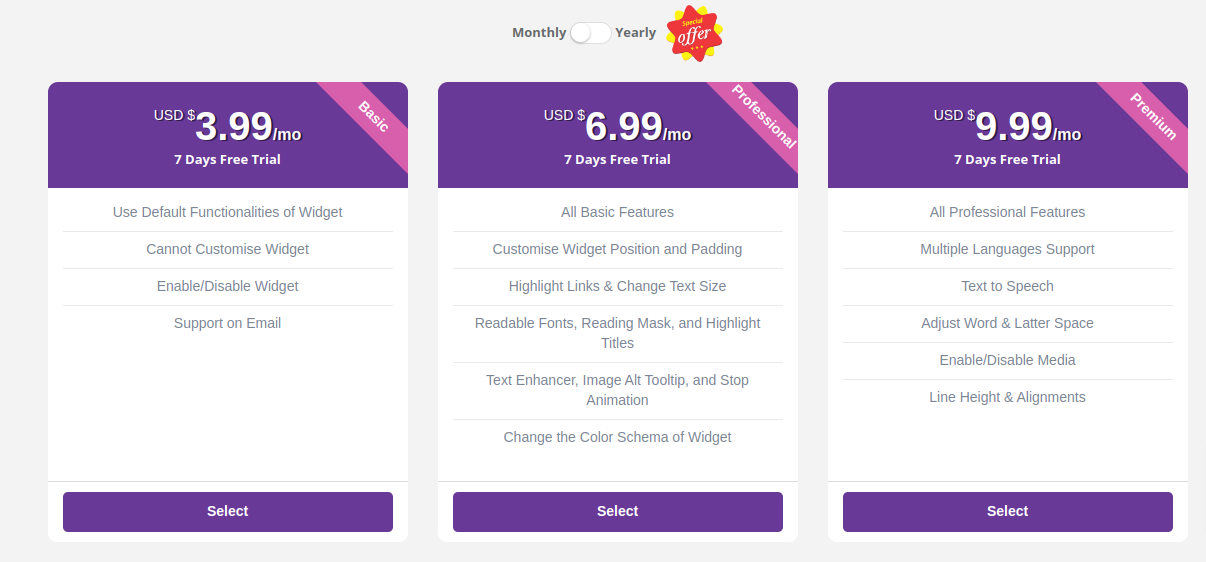Click the pink Professional corner ribbon

(x=762, y=117)
